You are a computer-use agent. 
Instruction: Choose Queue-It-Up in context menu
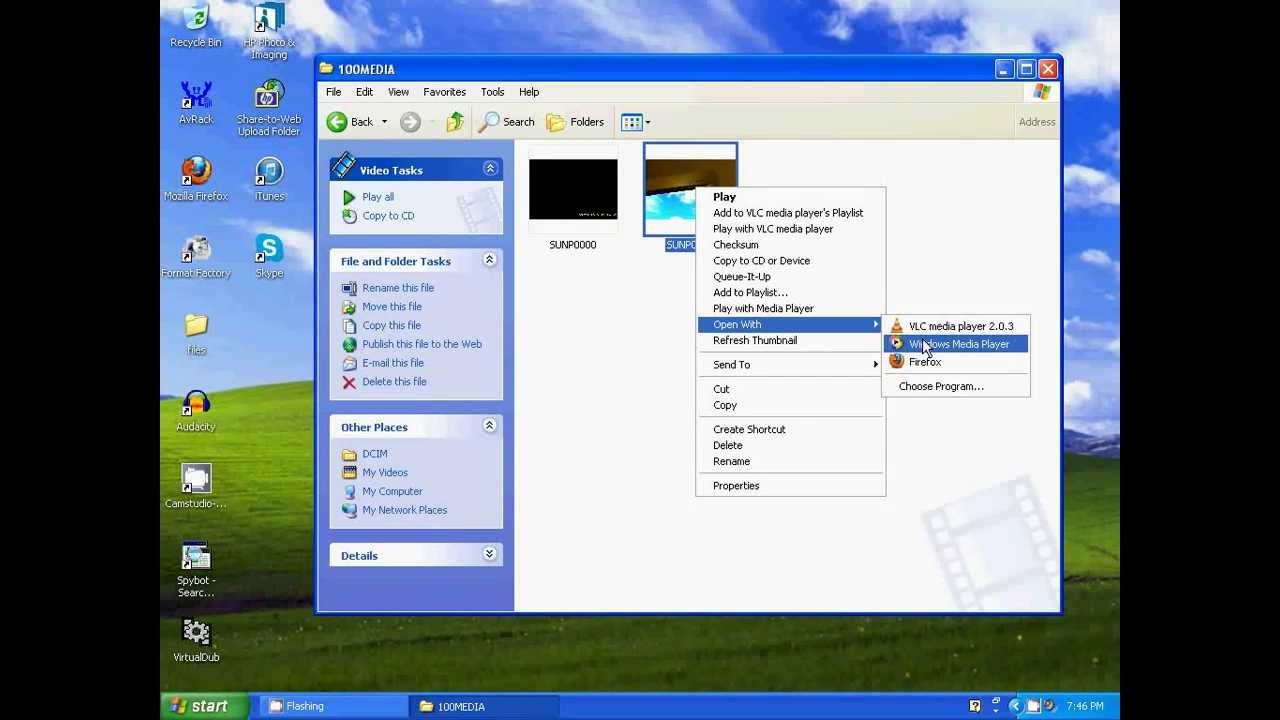[x=790, y=277]
